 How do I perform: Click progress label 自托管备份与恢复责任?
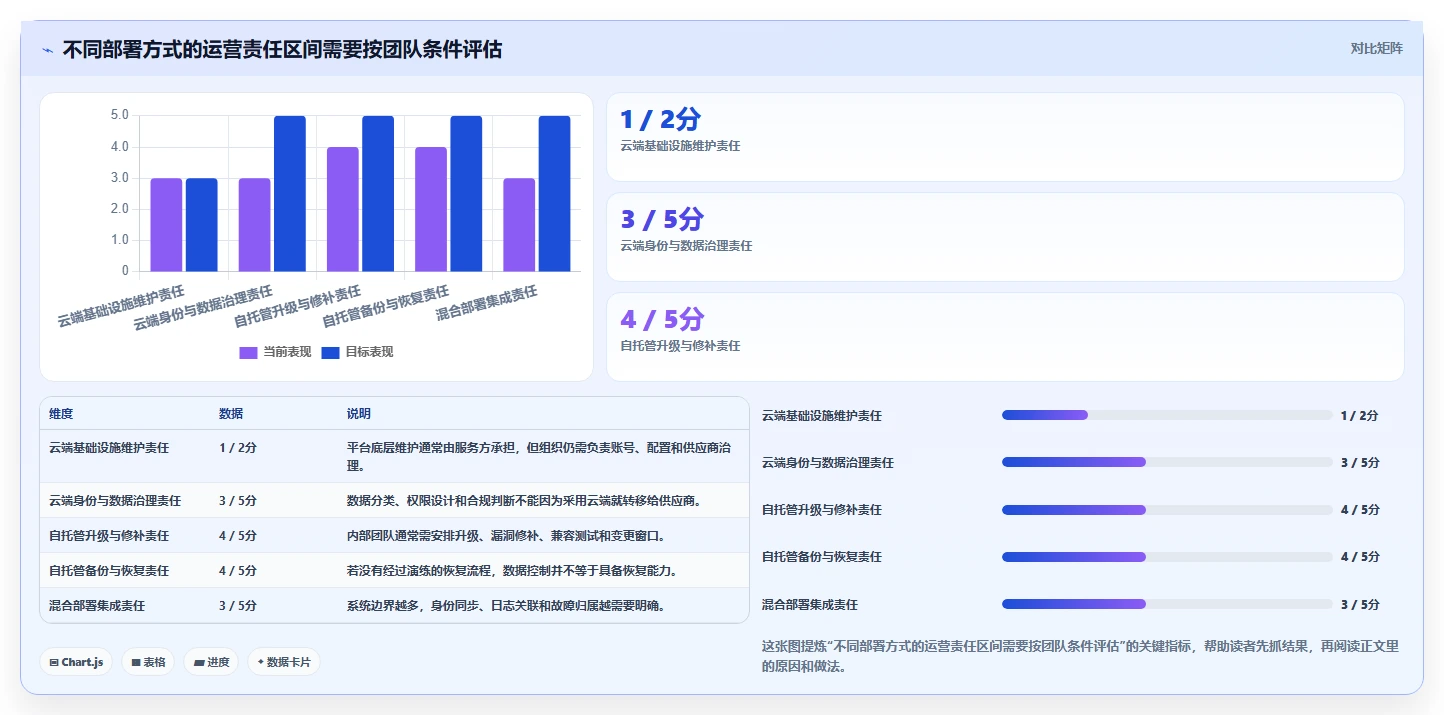pyautogui.click(x=822, y=557)
